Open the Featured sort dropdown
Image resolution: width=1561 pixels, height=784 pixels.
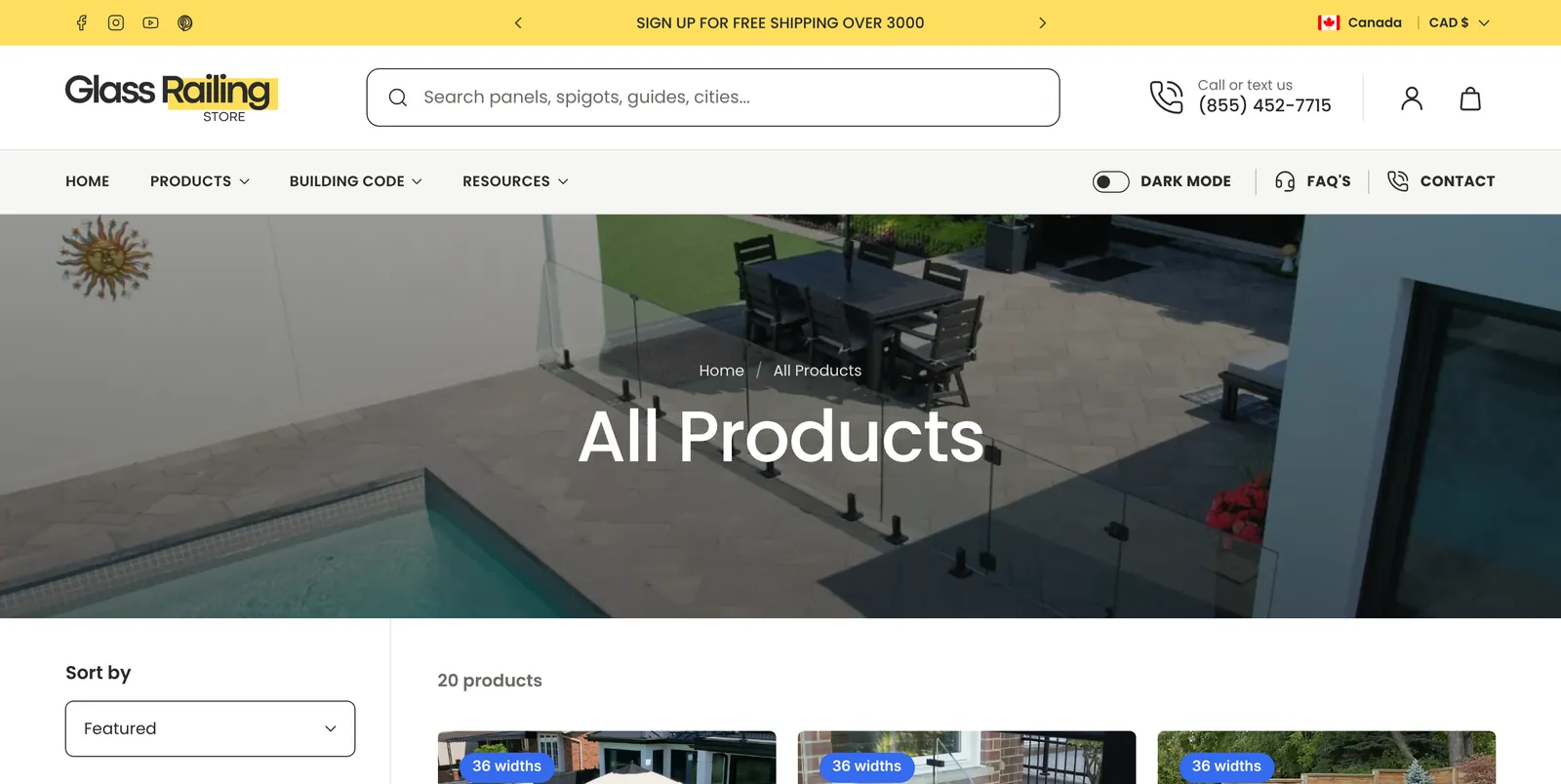210,728
